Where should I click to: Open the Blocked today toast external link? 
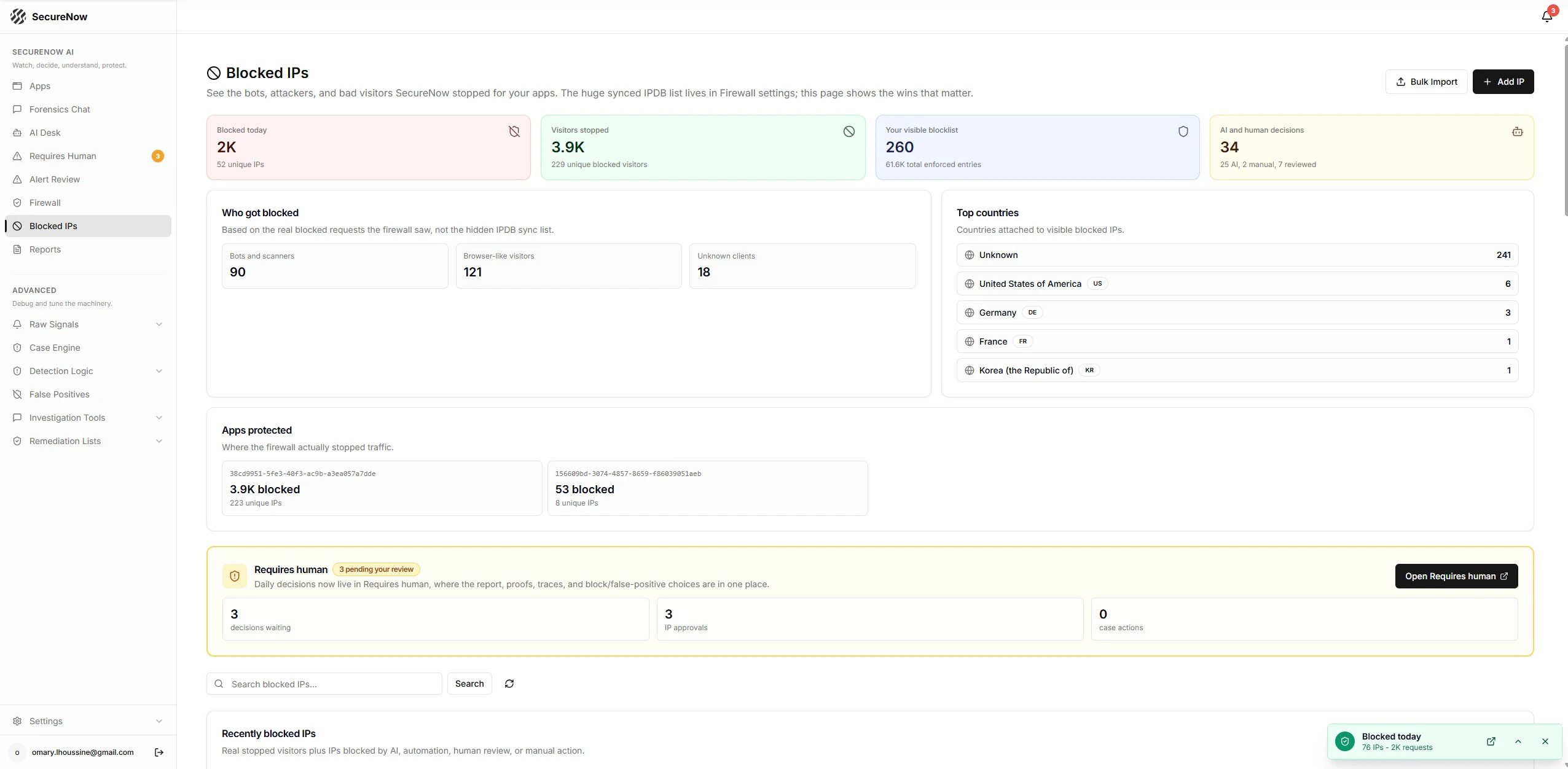tap(1491, 741)
